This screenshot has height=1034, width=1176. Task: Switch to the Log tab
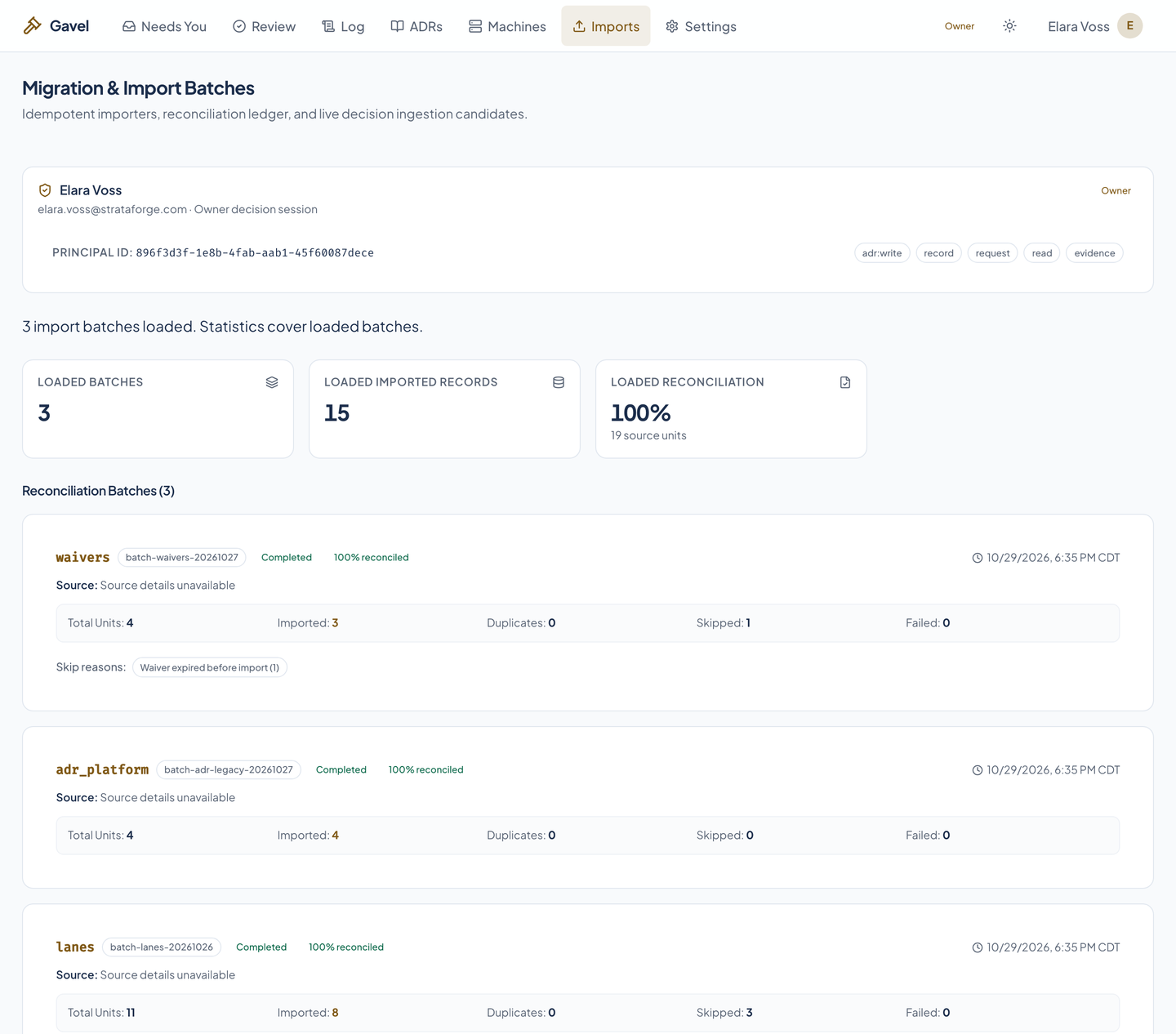coord(343,26)
